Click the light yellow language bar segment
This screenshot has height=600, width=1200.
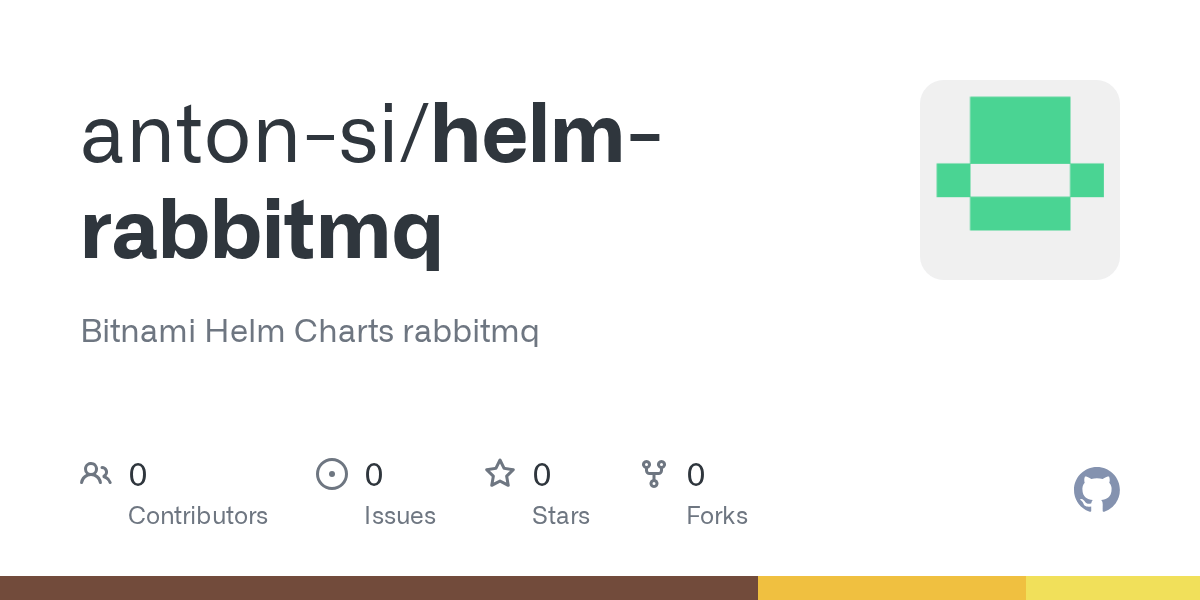coord(1113,588)
